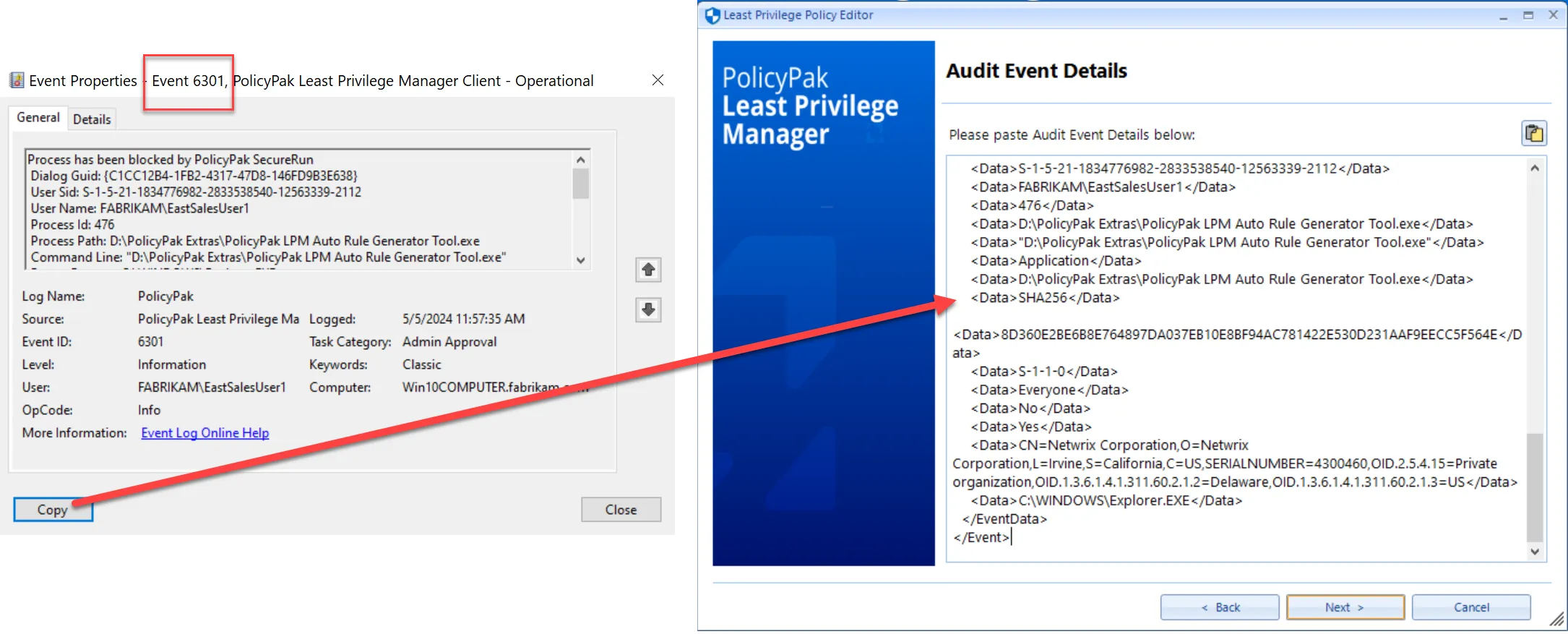The height and width of the screenshot is (634, 1568).
Task: Minimize the Least Privilege Policy Editor window
Action: (1503, 15)
